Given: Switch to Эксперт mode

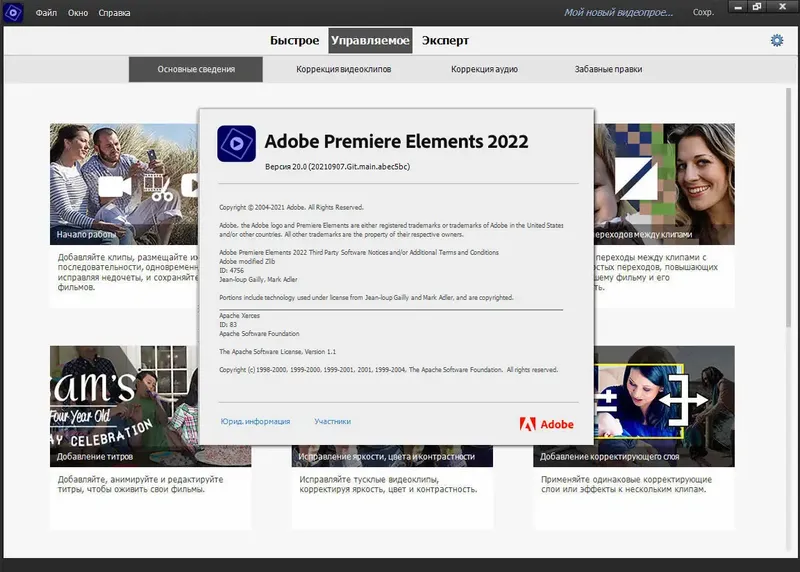Looking at the screenshot, I should [x=445, y=40].
